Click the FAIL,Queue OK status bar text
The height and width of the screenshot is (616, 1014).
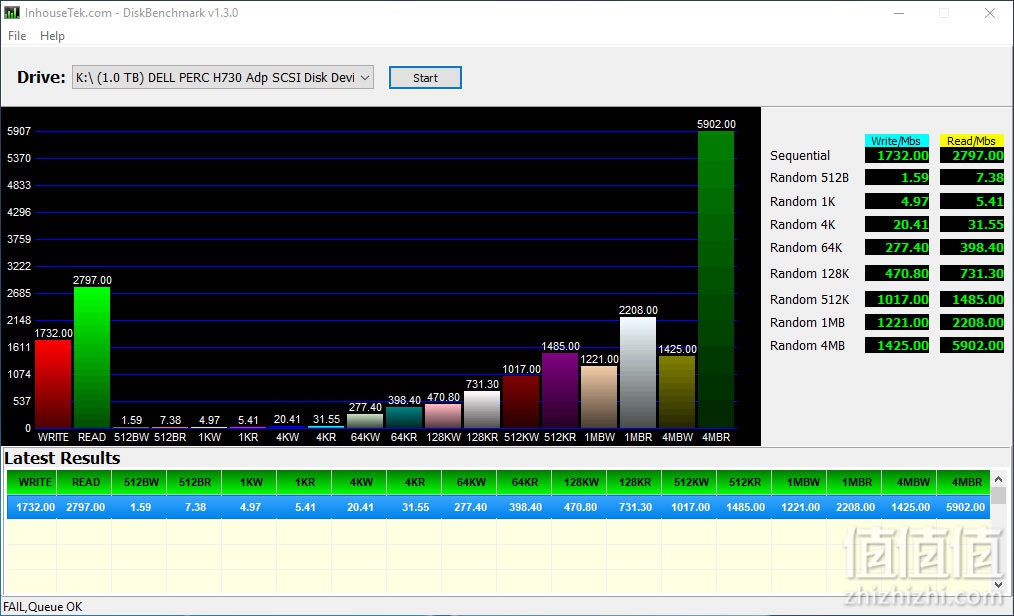point(43,607)
